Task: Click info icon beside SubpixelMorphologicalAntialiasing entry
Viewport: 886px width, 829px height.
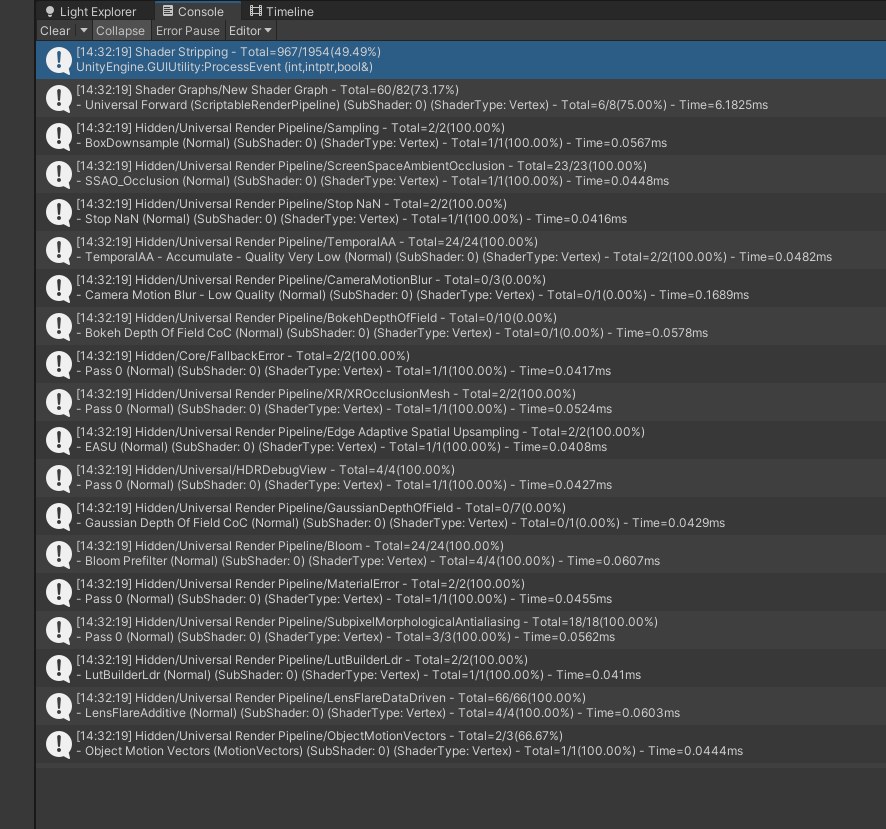Action: (59, 630)
